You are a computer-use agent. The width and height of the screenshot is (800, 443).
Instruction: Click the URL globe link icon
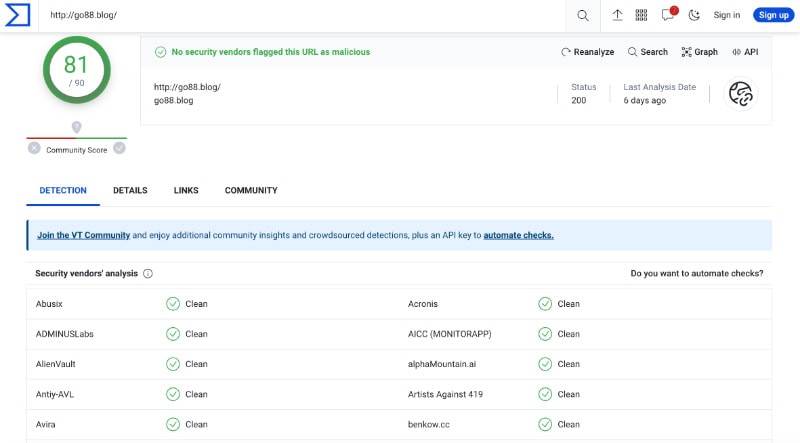pos(741,94)
